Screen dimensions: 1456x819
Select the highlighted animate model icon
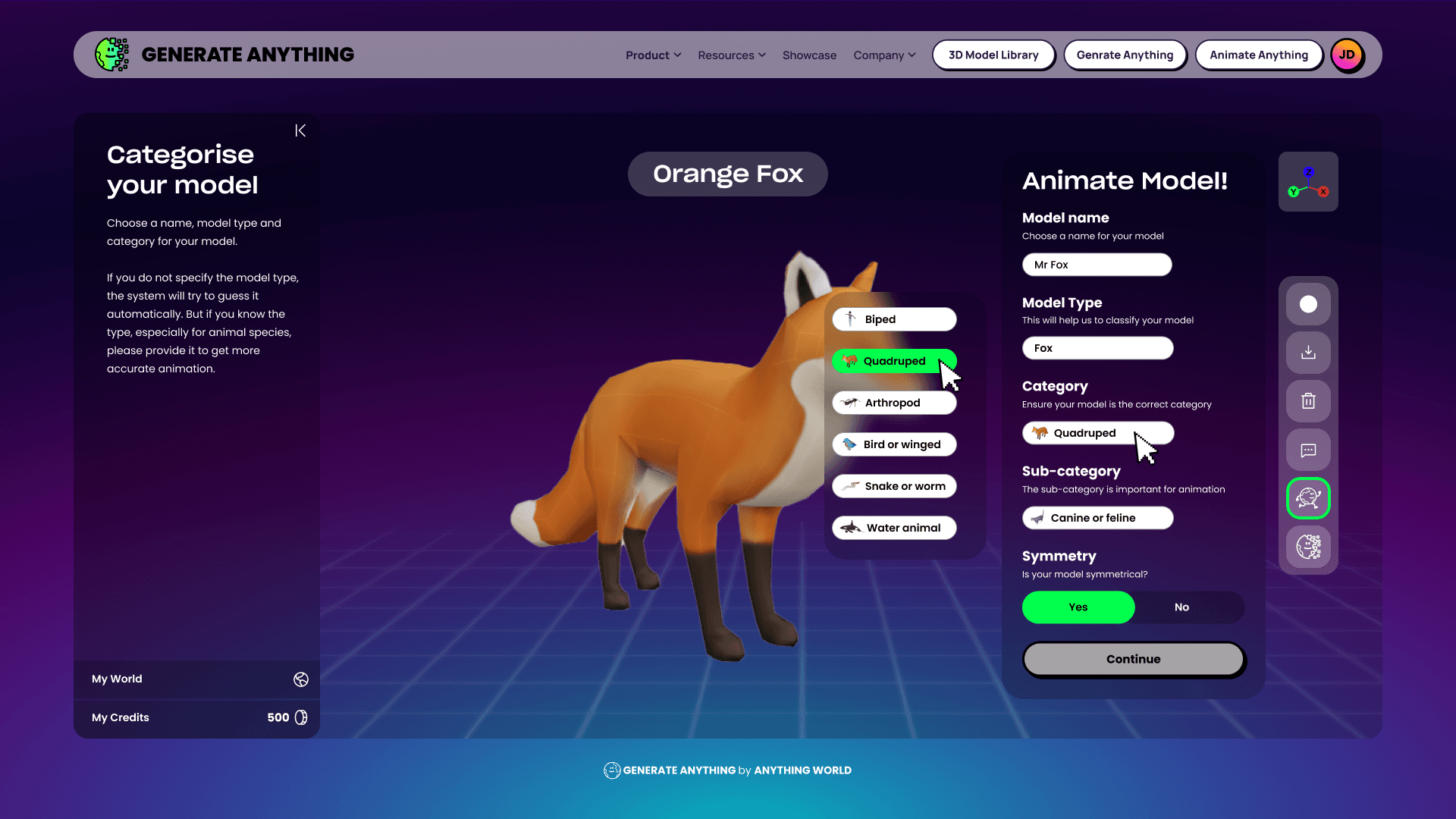coord(1308,498)
